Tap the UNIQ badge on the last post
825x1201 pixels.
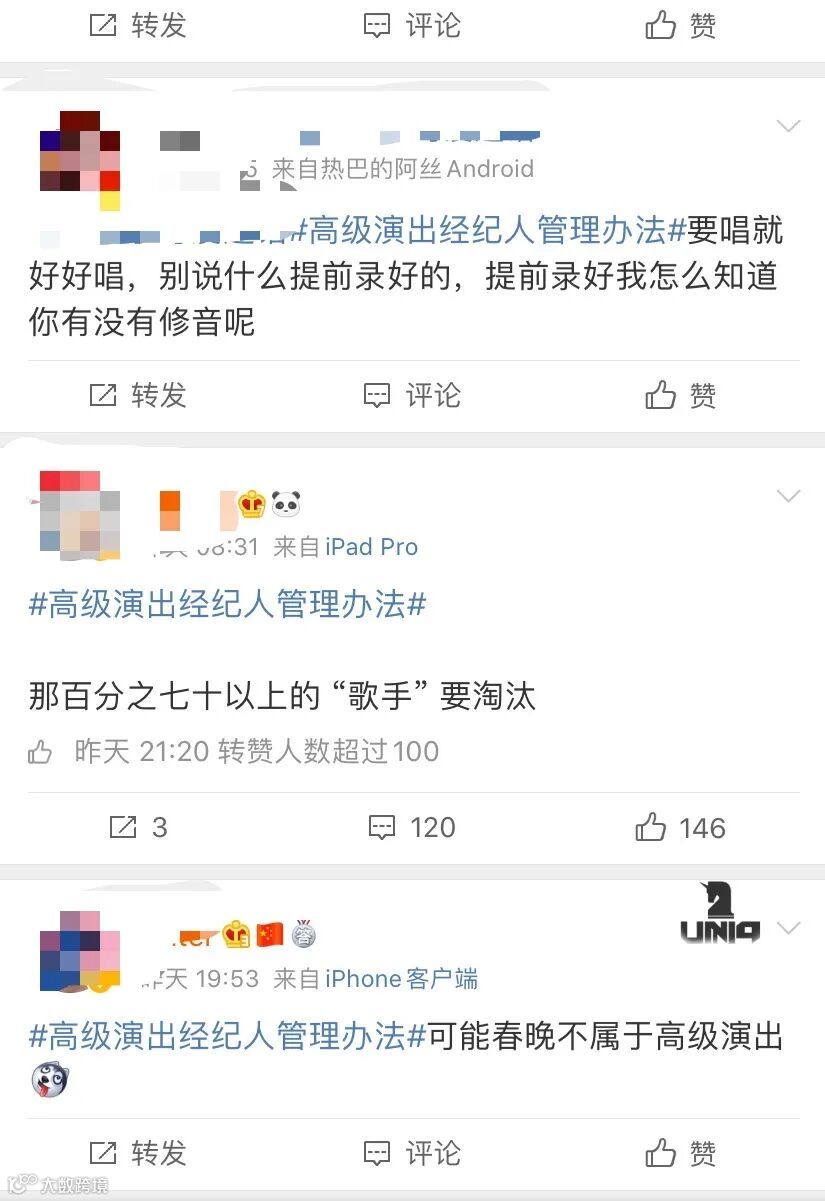pos(720,915)
